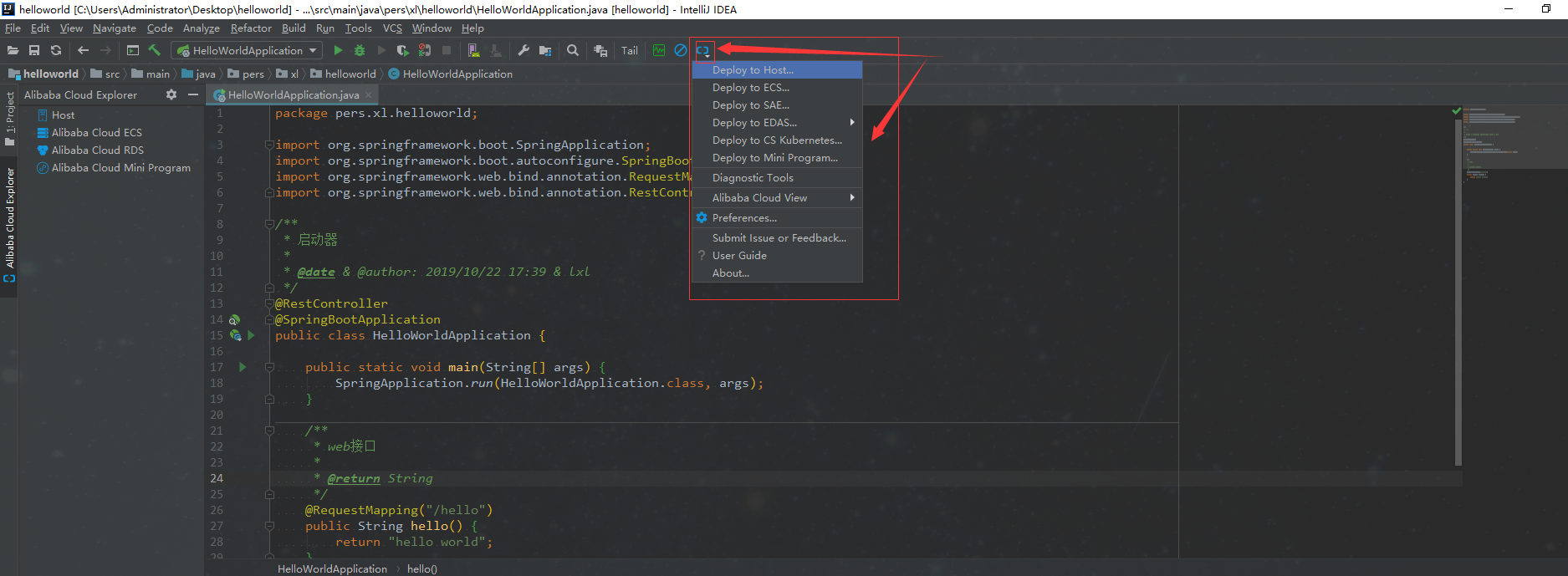The height and width of the screenshot is (576, 1568).
Task: Open settings with the wrench icon
Action: [x=524, y=50]
